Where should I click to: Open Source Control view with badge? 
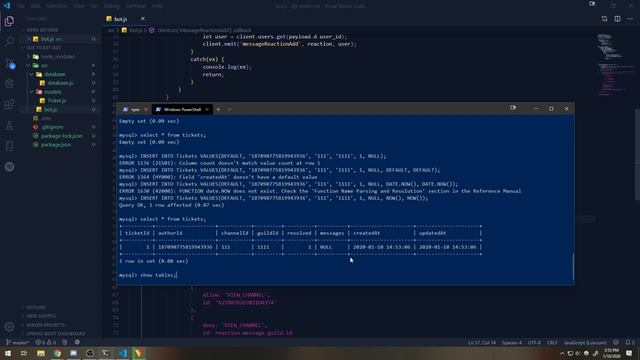pos(9,63)
